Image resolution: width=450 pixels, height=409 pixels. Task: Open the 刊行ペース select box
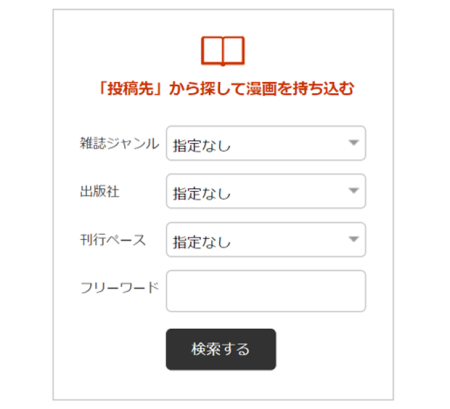click(x=266, y=240)
